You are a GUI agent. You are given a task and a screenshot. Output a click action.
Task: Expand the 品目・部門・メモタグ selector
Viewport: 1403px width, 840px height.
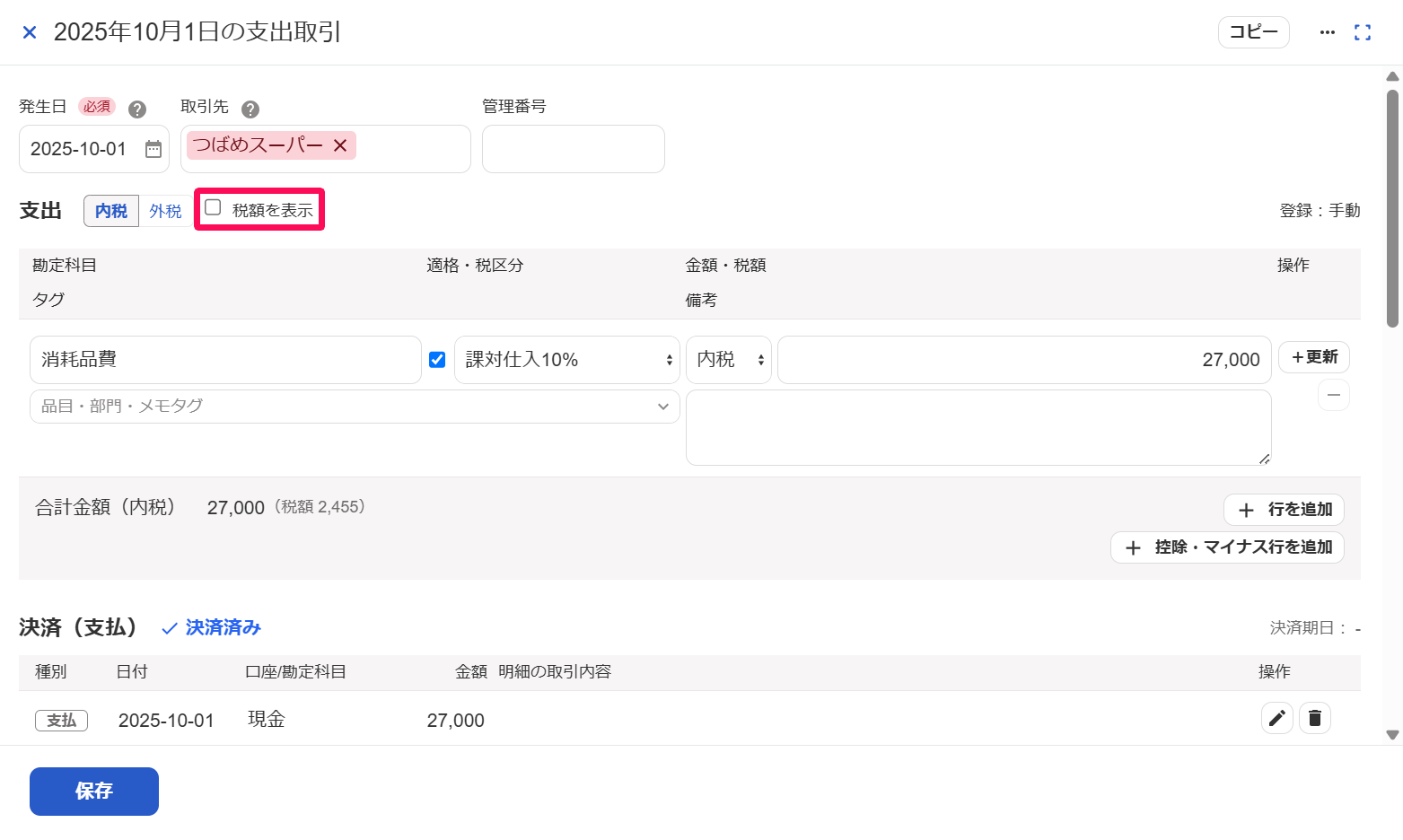click(355, 407)
